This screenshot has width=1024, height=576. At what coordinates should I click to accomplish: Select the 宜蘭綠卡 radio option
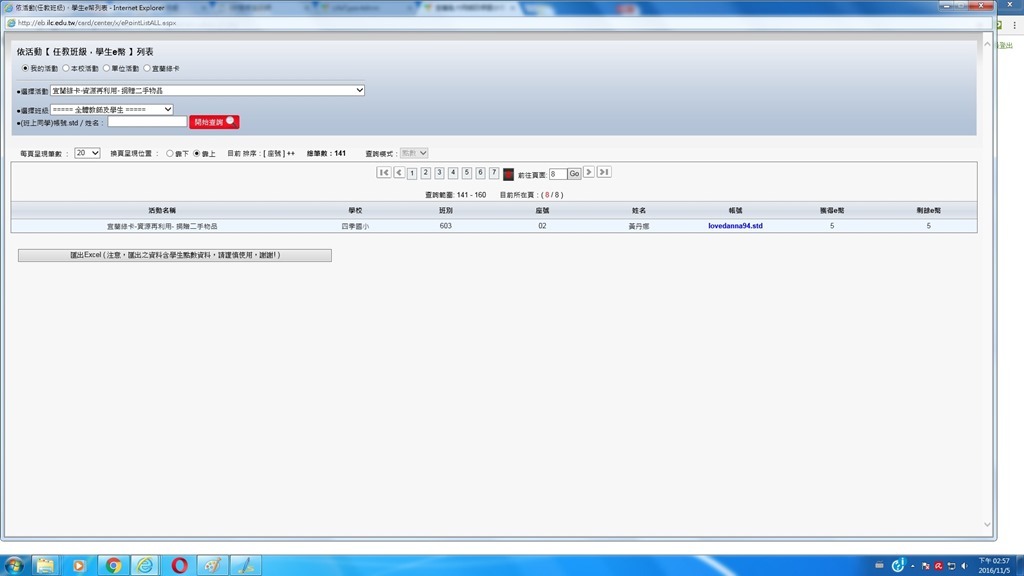click(147, 68)
